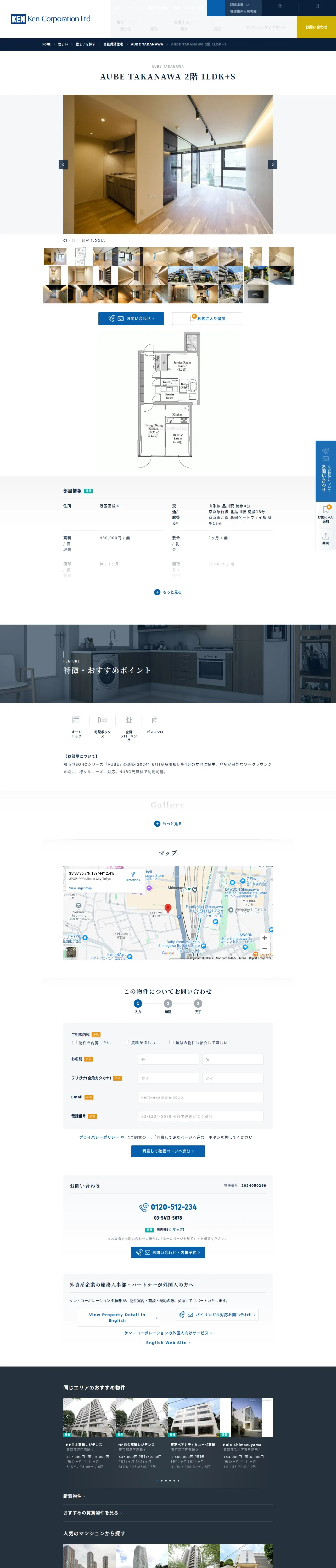Click バイリンガル対応お問い合わせ button
Screen dimensions: 336x1568
[x=217, y=1315]
